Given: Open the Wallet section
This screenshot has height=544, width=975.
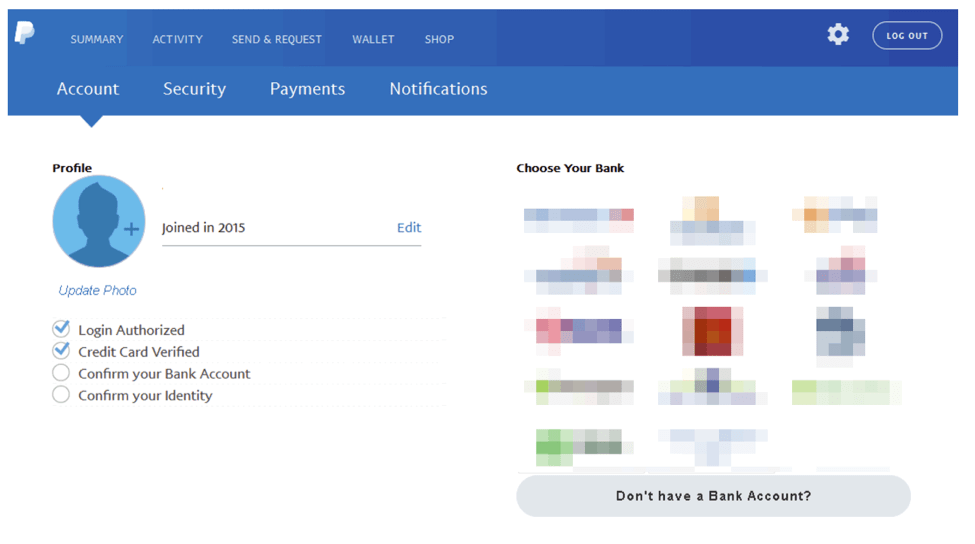Looking at the screenshot, I should click(373, 39).
